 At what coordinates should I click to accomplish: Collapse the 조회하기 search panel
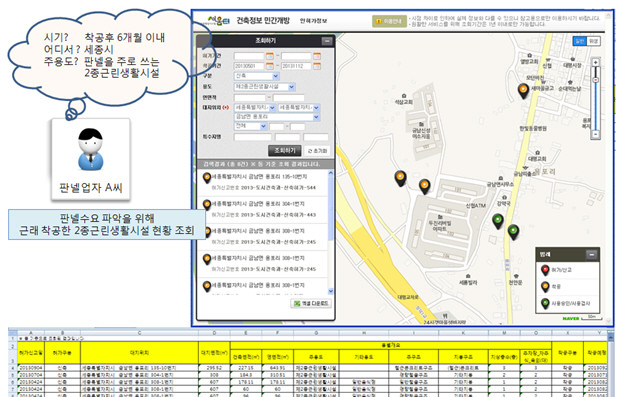pyautogui.click(x=327, y=41)
